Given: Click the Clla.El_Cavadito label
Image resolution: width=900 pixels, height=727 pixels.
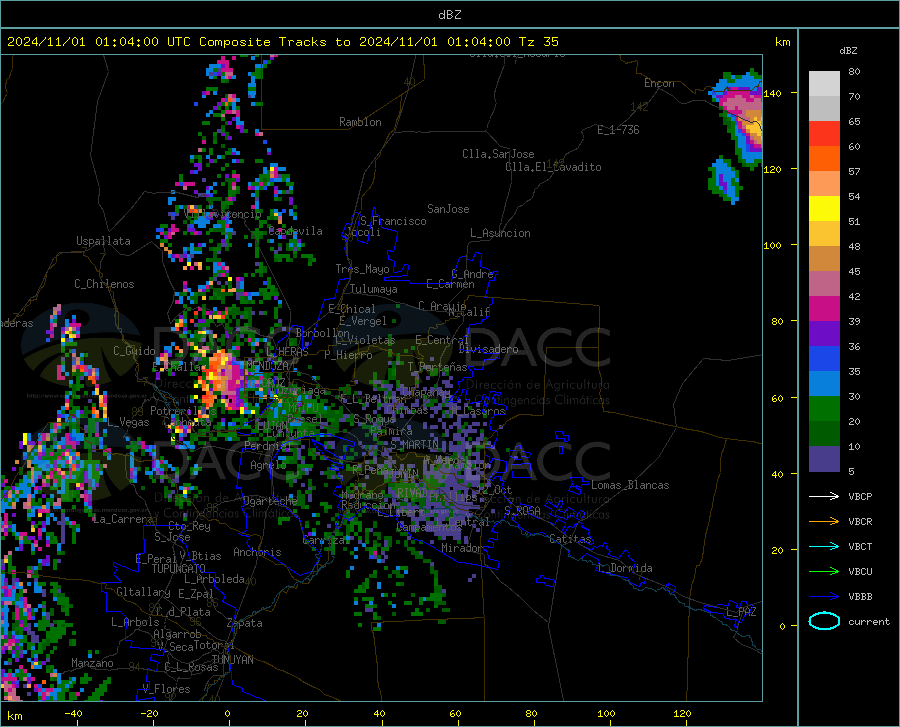Looking at the screenshot, I should tap(553, 167).
